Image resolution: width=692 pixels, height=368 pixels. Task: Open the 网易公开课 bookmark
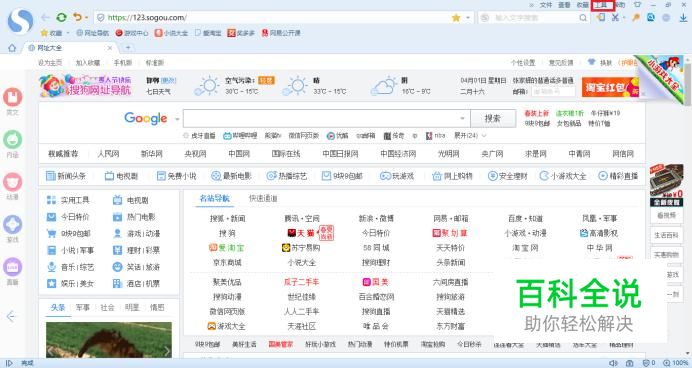point(281,33)
